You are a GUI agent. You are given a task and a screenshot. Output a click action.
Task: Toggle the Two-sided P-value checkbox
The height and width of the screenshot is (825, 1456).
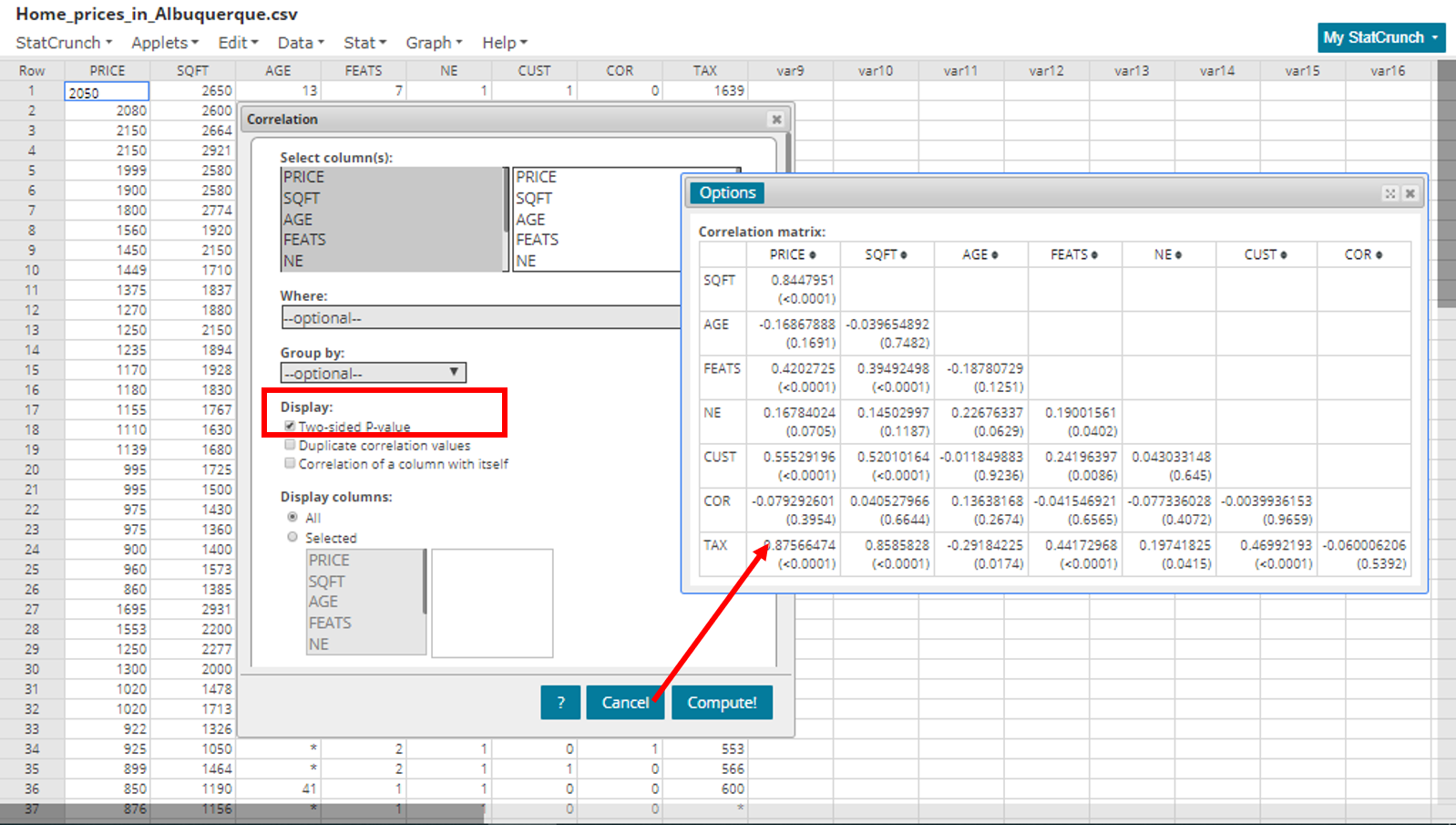tap(290, 427)
